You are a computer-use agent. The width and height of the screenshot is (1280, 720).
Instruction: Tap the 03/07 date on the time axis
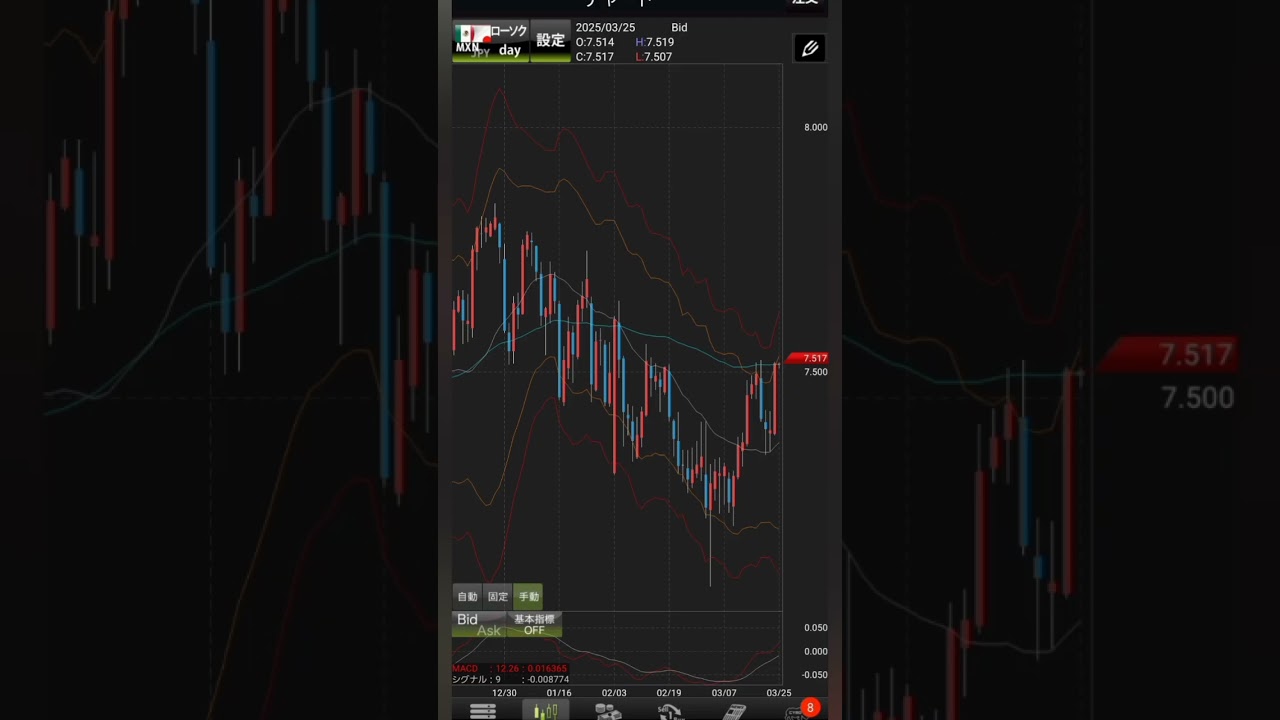click(724, 692)
